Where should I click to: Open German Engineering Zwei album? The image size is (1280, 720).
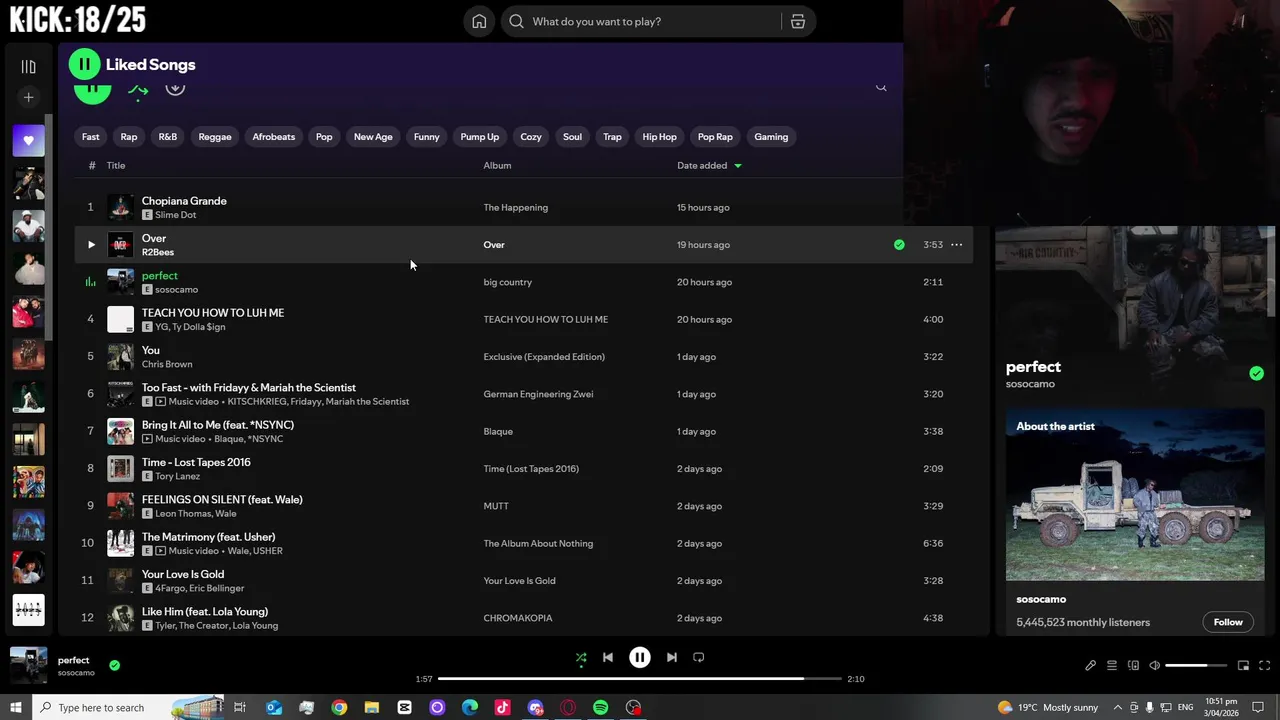point(538,394)
